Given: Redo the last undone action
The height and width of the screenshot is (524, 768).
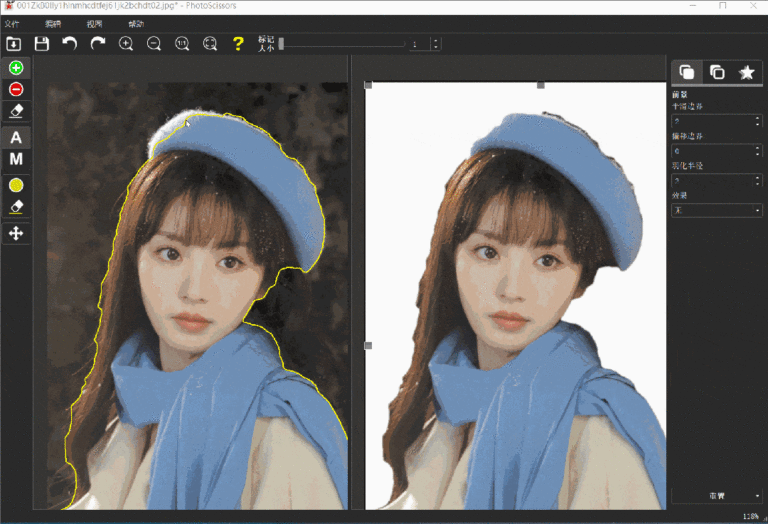Looking at the screenshot, I should (x=98, y=44).
